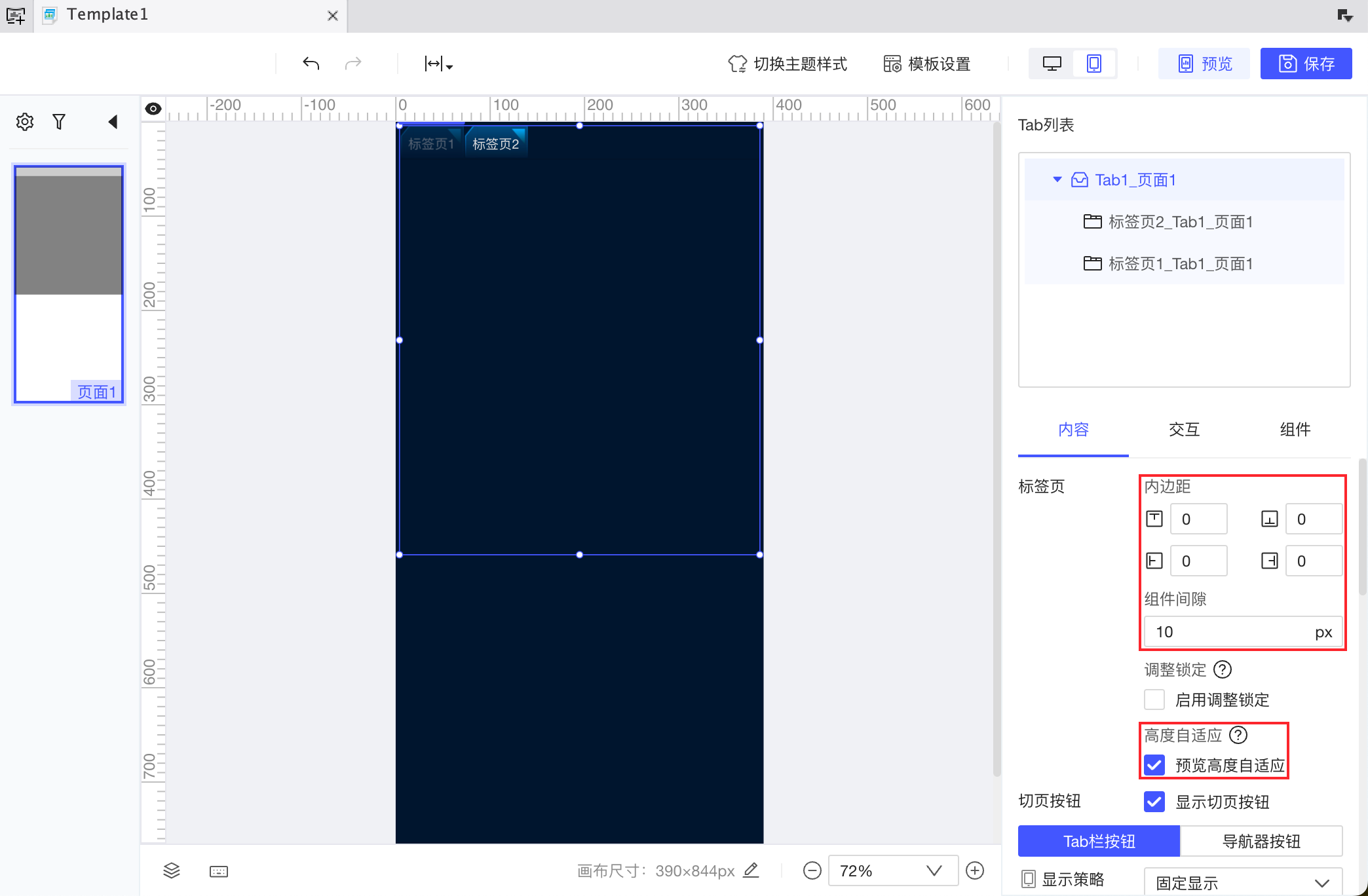Click the top padding input field
The width and height of the screenshot is (1368, 896).
coord(1199,519)
